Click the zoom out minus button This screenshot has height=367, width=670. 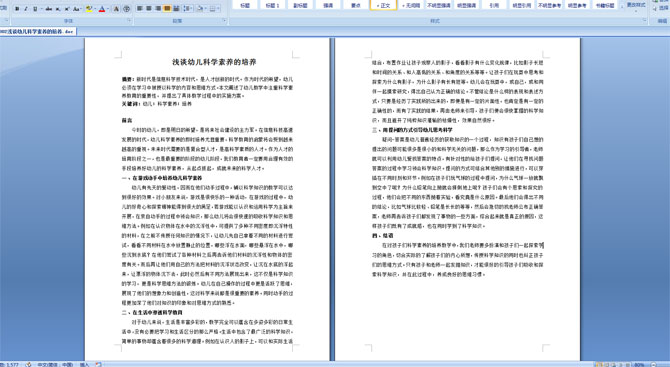(653, 364)
